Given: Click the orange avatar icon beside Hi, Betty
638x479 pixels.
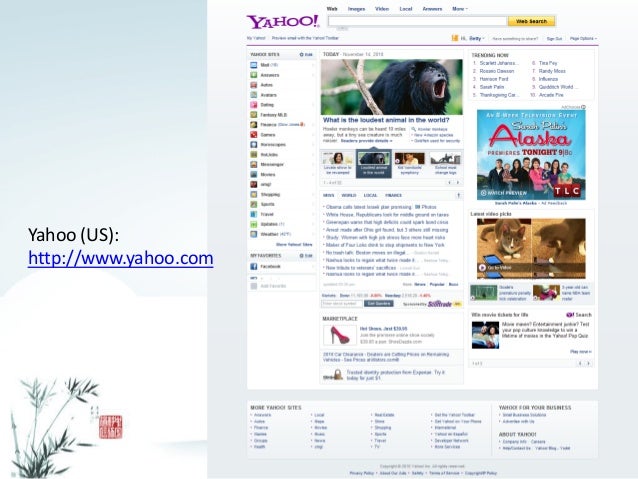Looking at the screenshot, I should [x=455, y=38].
